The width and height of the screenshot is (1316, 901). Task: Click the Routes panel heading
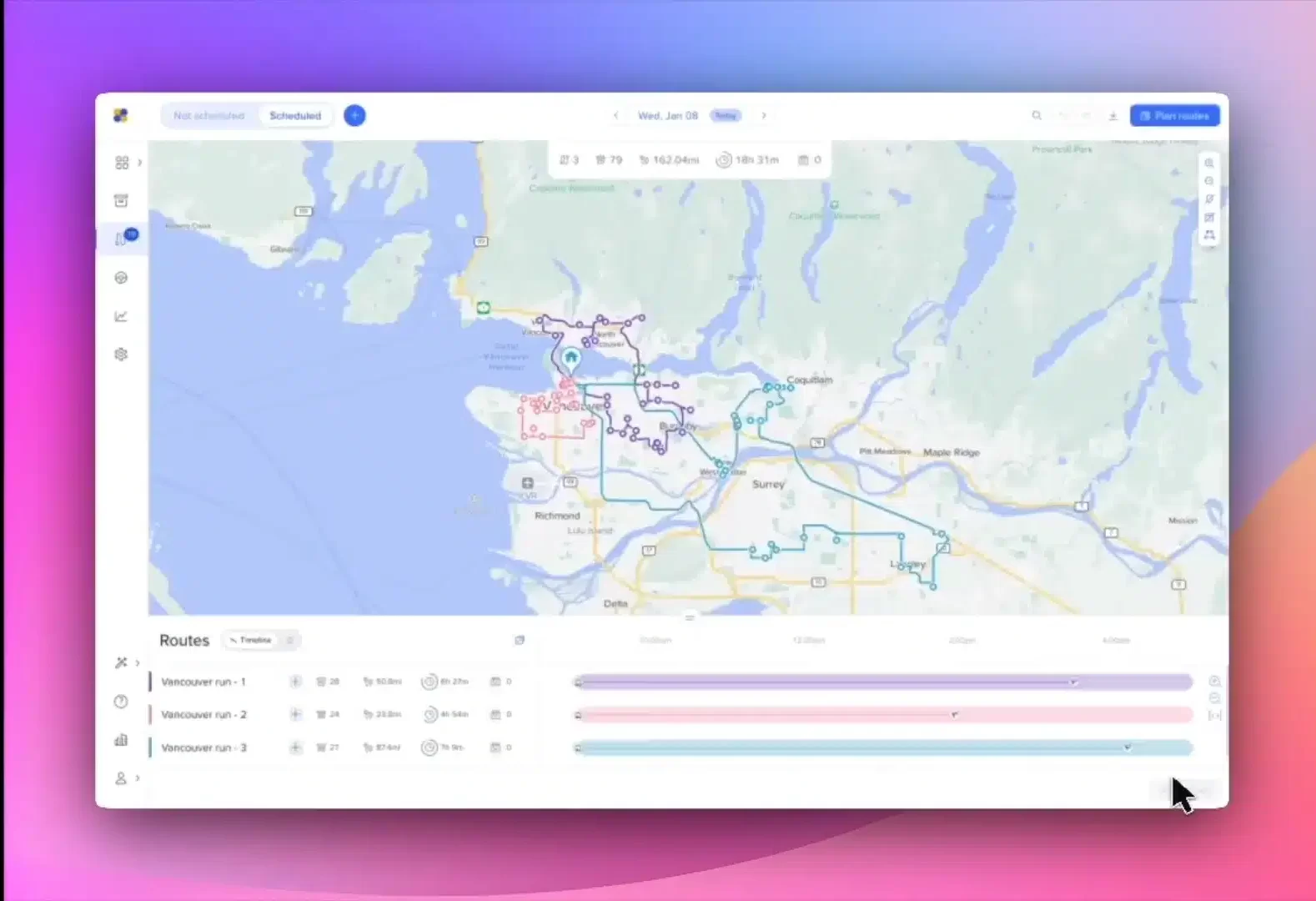[x=184, y=640]
